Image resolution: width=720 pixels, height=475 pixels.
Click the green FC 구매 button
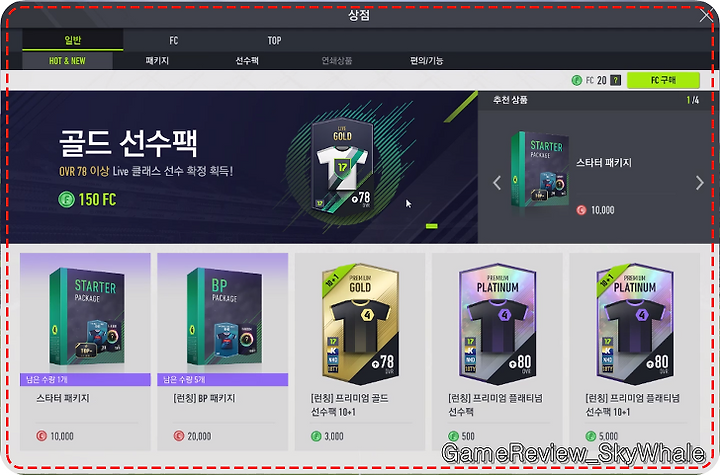pos(663,80)
